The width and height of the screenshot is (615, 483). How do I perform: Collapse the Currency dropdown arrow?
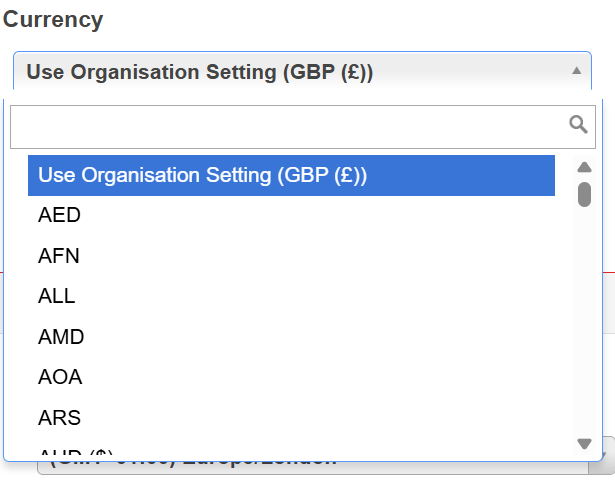tap(576, 71)
